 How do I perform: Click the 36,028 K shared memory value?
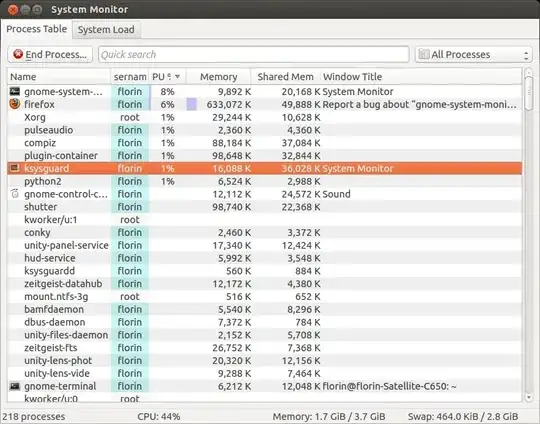tap(301, 168)
